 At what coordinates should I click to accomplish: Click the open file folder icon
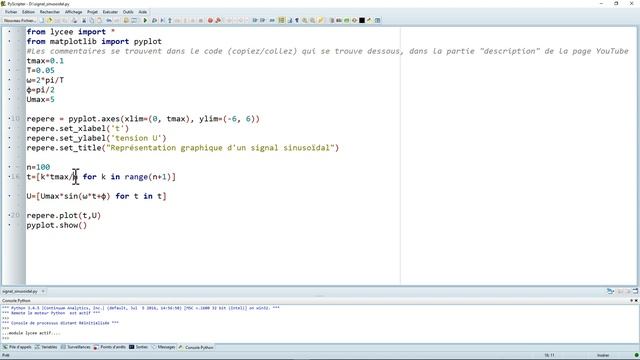click(x=49, y=20)
